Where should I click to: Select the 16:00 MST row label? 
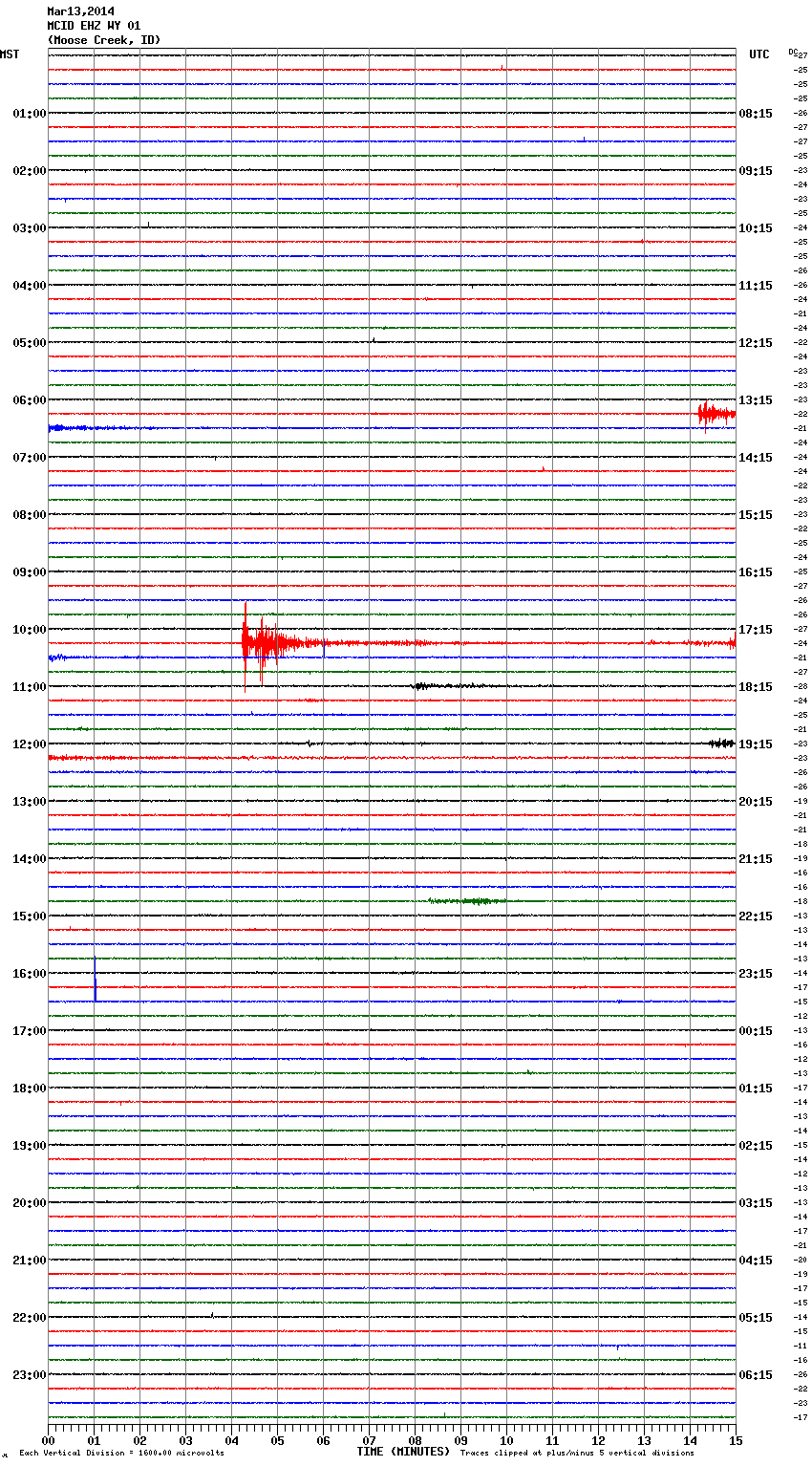[x=30, y=974]
